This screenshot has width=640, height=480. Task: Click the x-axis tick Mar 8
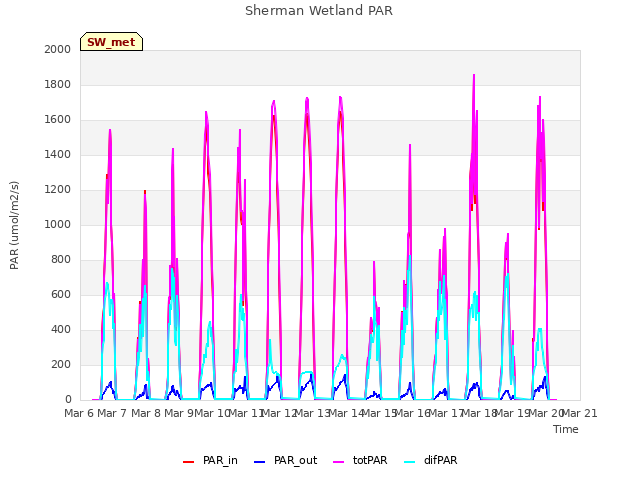coord(145,413)
